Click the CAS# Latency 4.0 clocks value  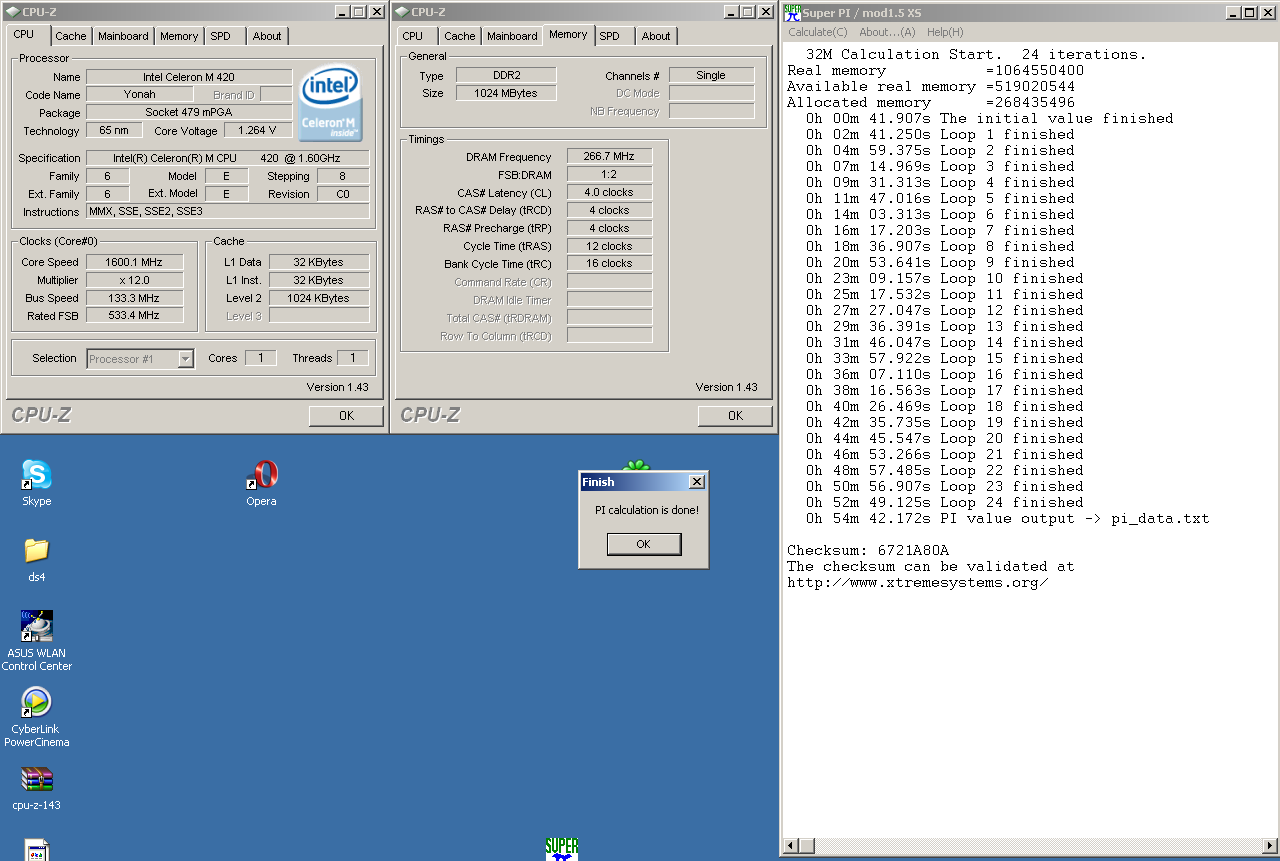(609, 192)
